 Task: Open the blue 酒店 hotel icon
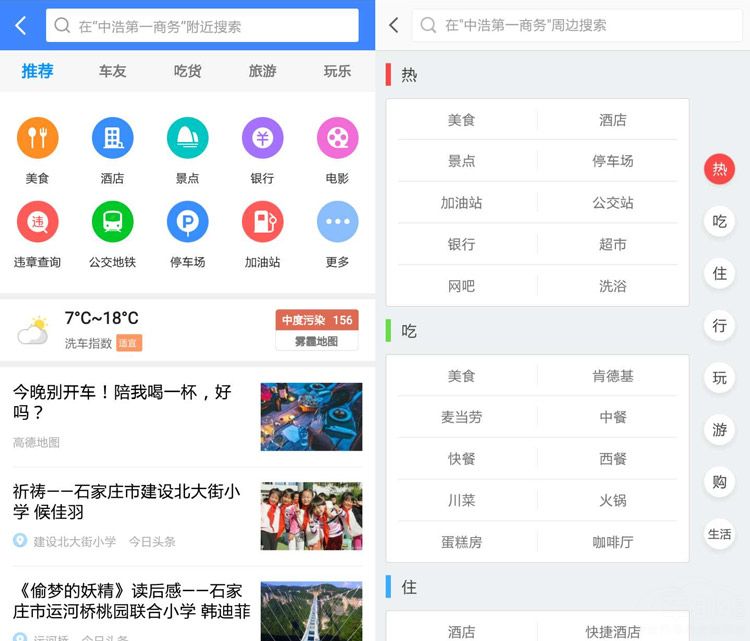tap(112, 138)
